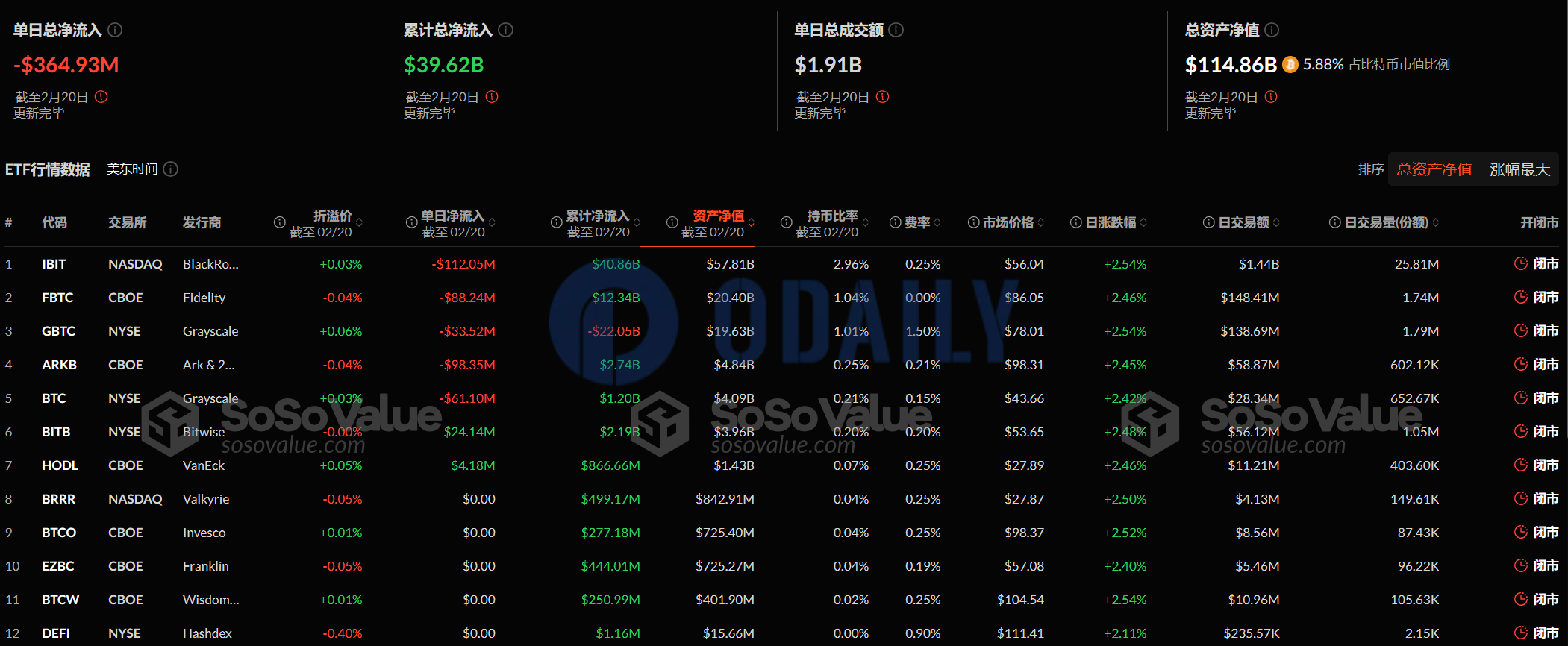Click the market-closed clock icon in DEFI row

pyautogui.click(x=1520, y=633)
